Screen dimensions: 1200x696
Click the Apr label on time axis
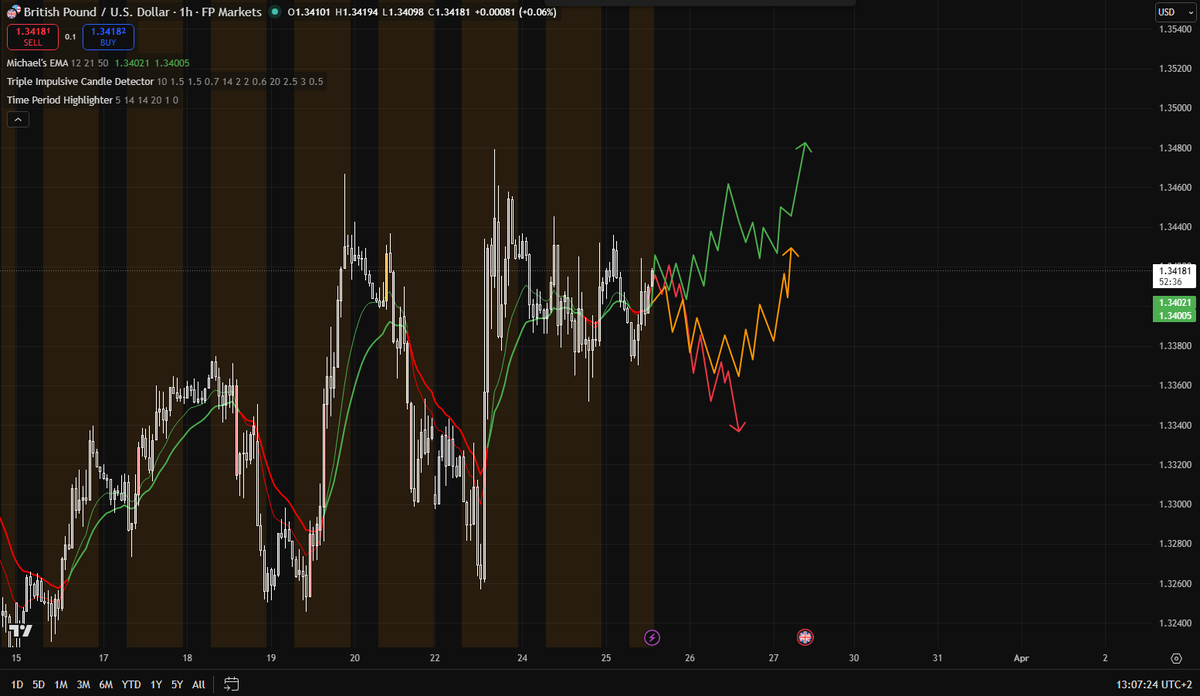1021,658
